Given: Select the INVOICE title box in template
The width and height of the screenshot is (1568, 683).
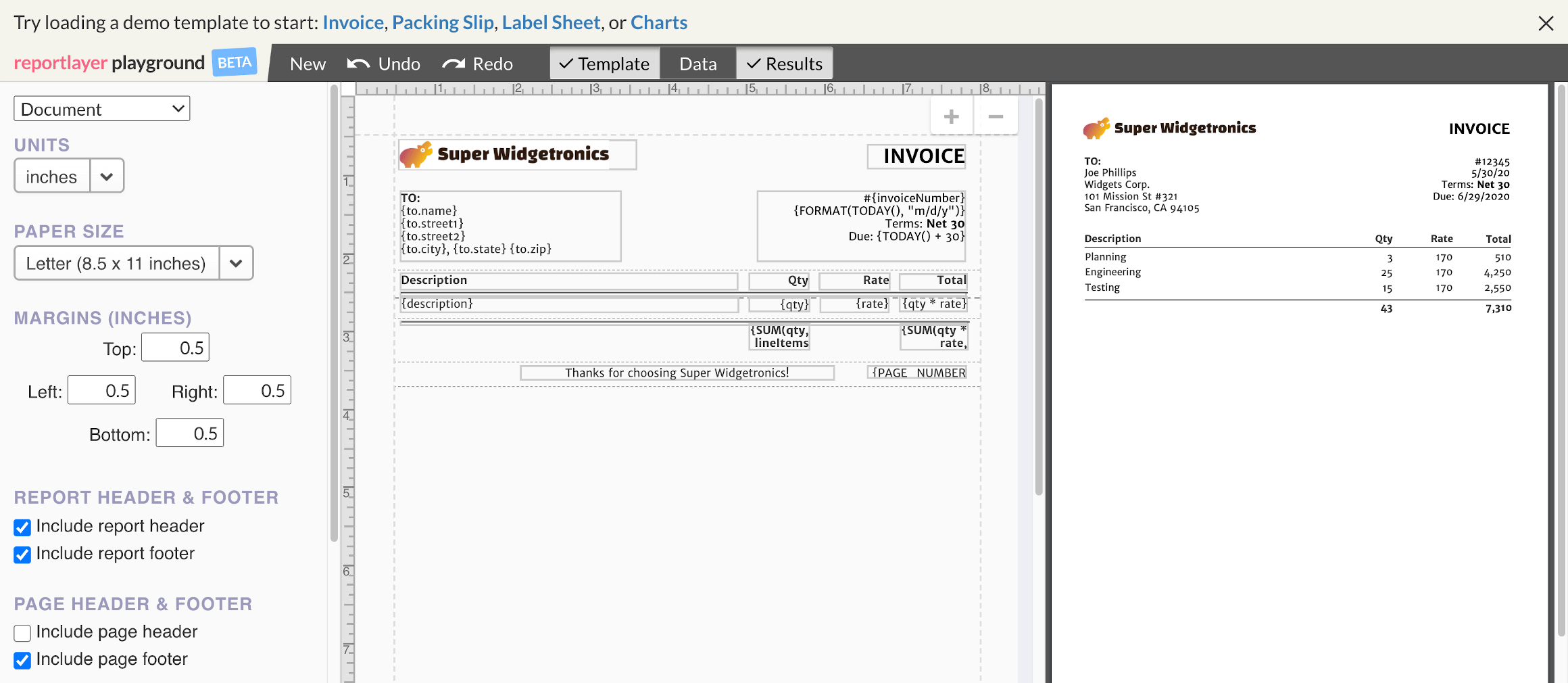Looking at the screenshot, I should tap(917, 156).
